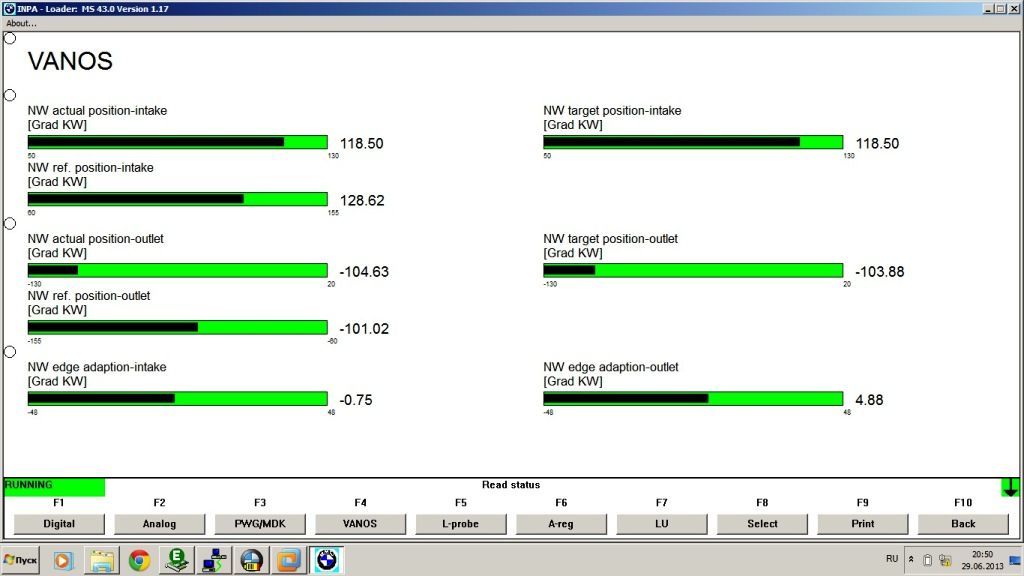Viewport: 1024px width, 576px height.
Task: Click the NW target position-outlet label
Action: tap(611, 239)
